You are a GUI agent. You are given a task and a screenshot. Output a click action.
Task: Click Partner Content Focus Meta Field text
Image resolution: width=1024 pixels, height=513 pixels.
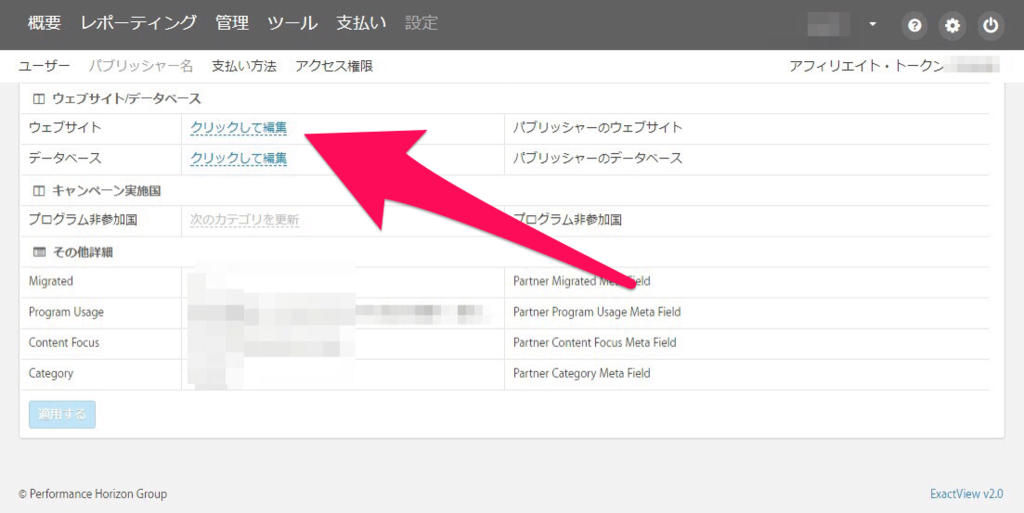point(594,343)
